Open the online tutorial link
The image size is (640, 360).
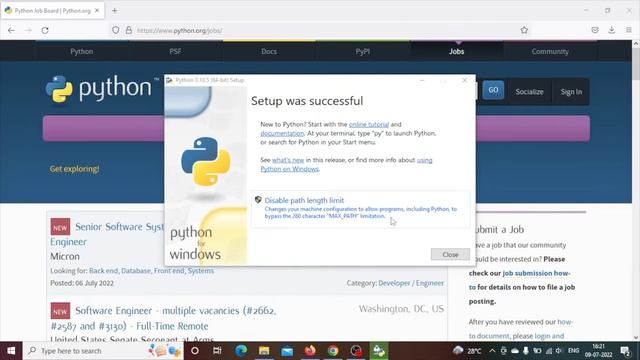[x=369, y=124]
